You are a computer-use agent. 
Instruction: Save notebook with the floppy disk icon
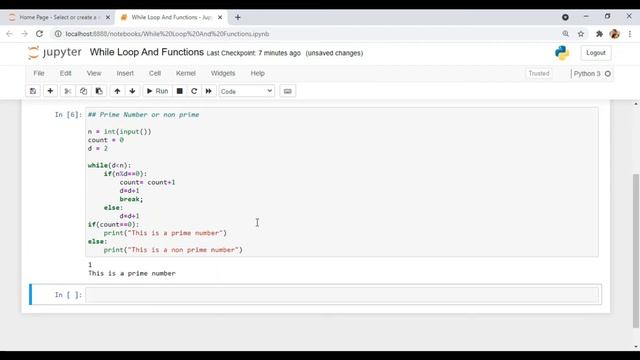coord(33,91)
